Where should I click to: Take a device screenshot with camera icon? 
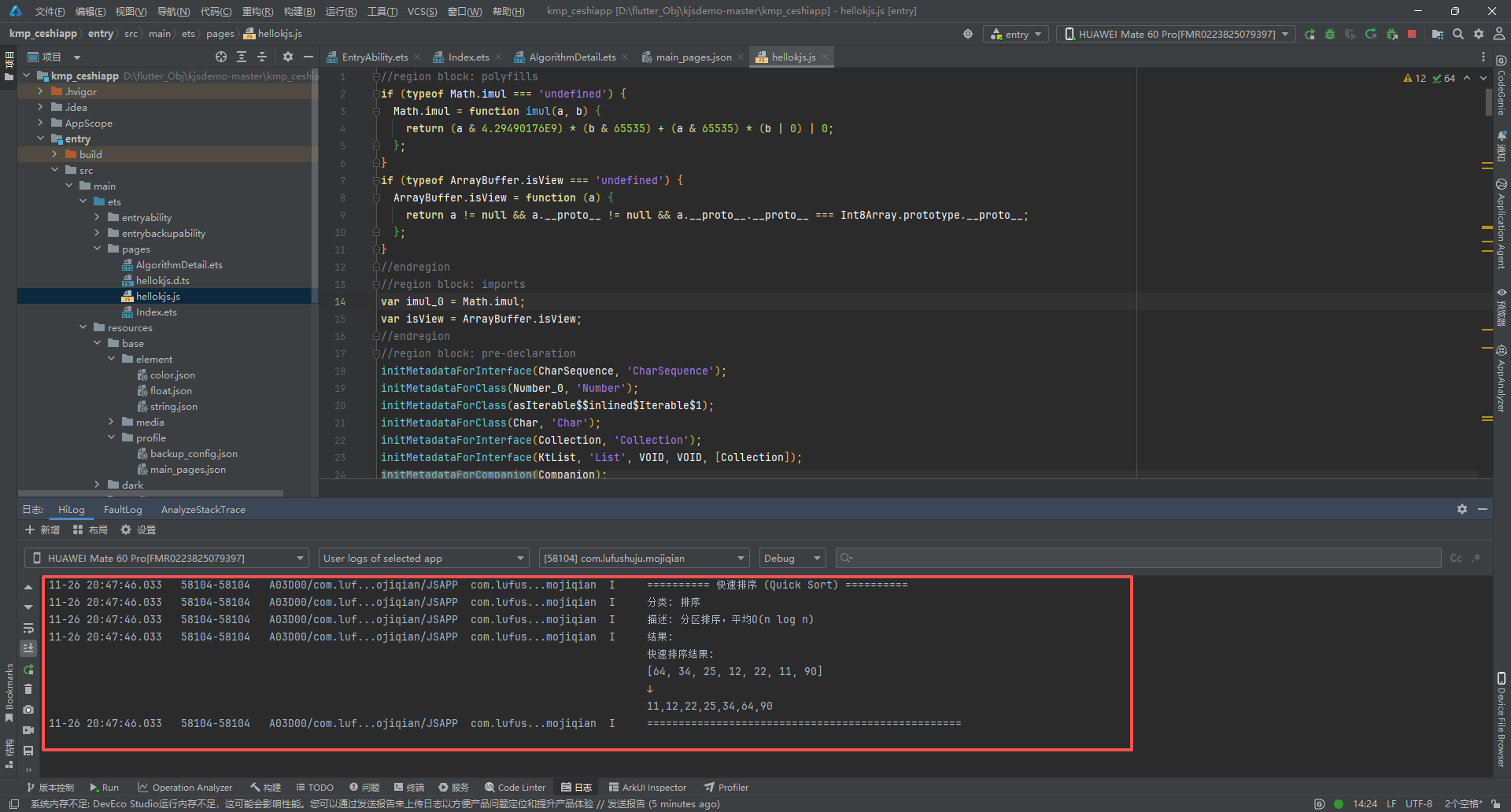point(28,710)
